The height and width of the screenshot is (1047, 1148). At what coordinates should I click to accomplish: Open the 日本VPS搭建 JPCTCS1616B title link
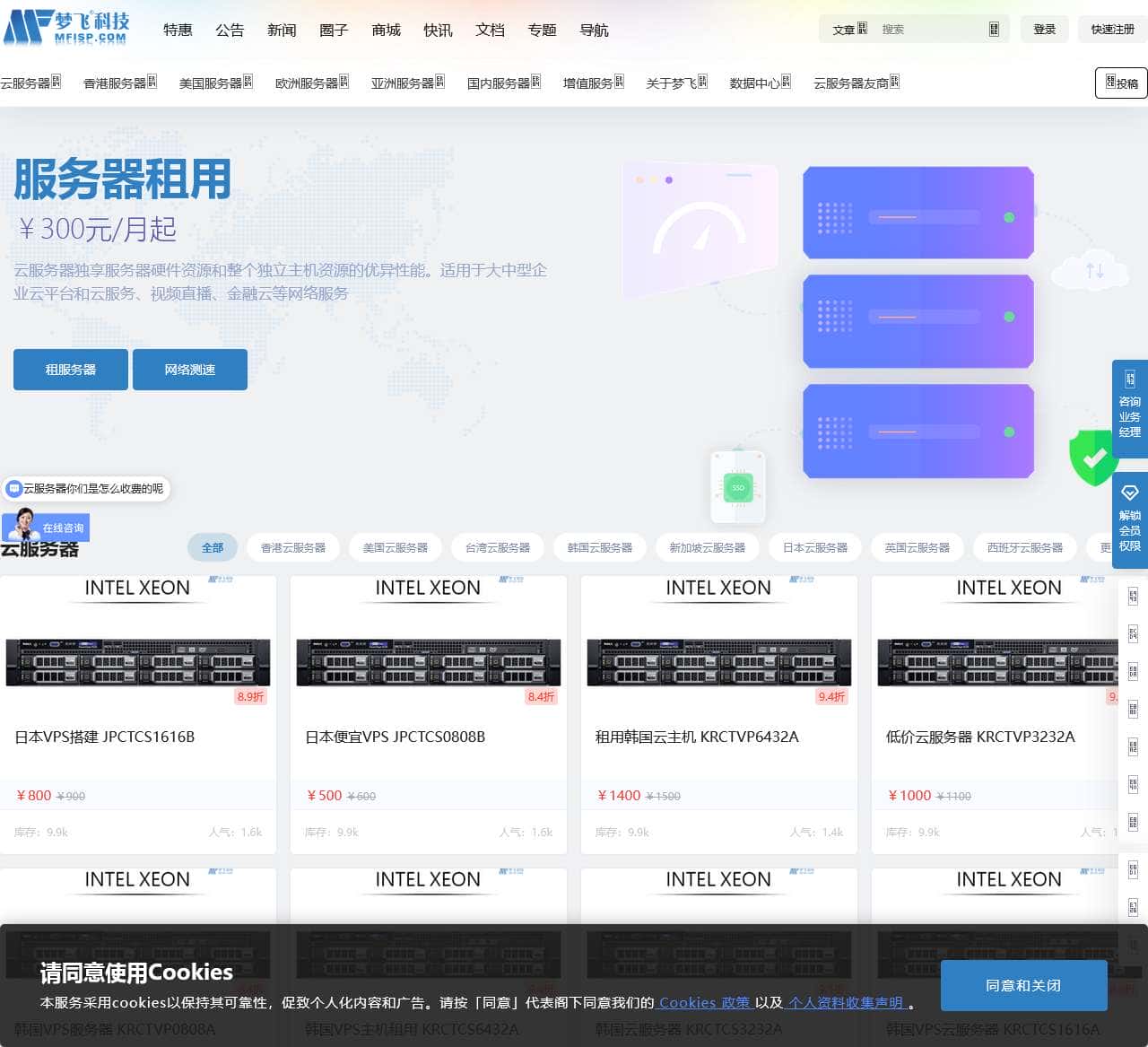coord(105,737)
